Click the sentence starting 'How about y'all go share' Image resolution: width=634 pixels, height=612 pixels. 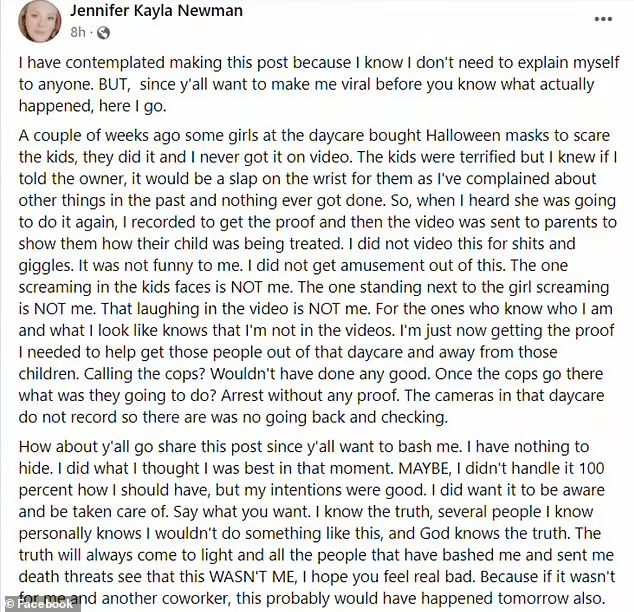point(240,447)
